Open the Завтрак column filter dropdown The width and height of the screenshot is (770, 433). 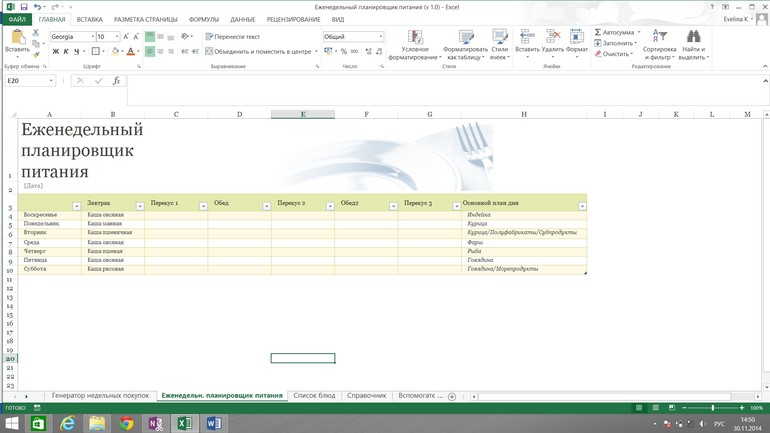[x=140, y=206]
